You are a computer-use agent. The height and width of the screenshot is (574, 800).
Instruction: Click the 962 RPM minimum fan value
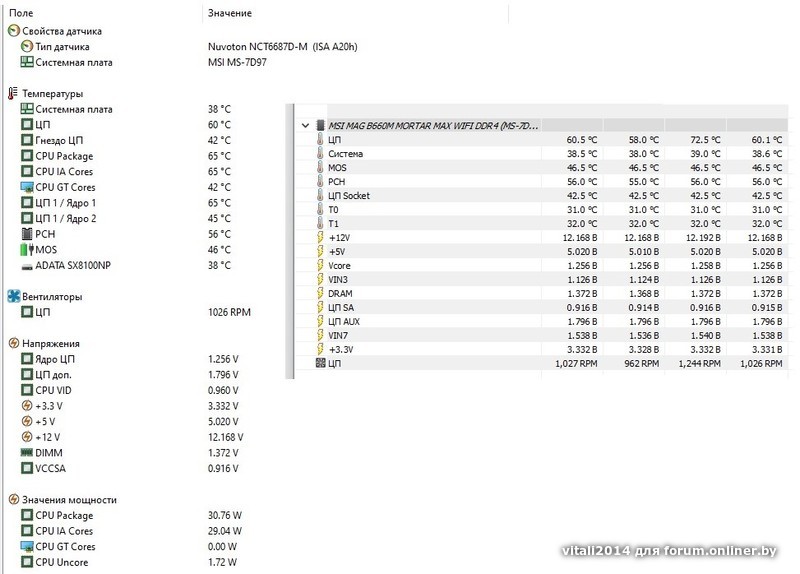(641, 363)
